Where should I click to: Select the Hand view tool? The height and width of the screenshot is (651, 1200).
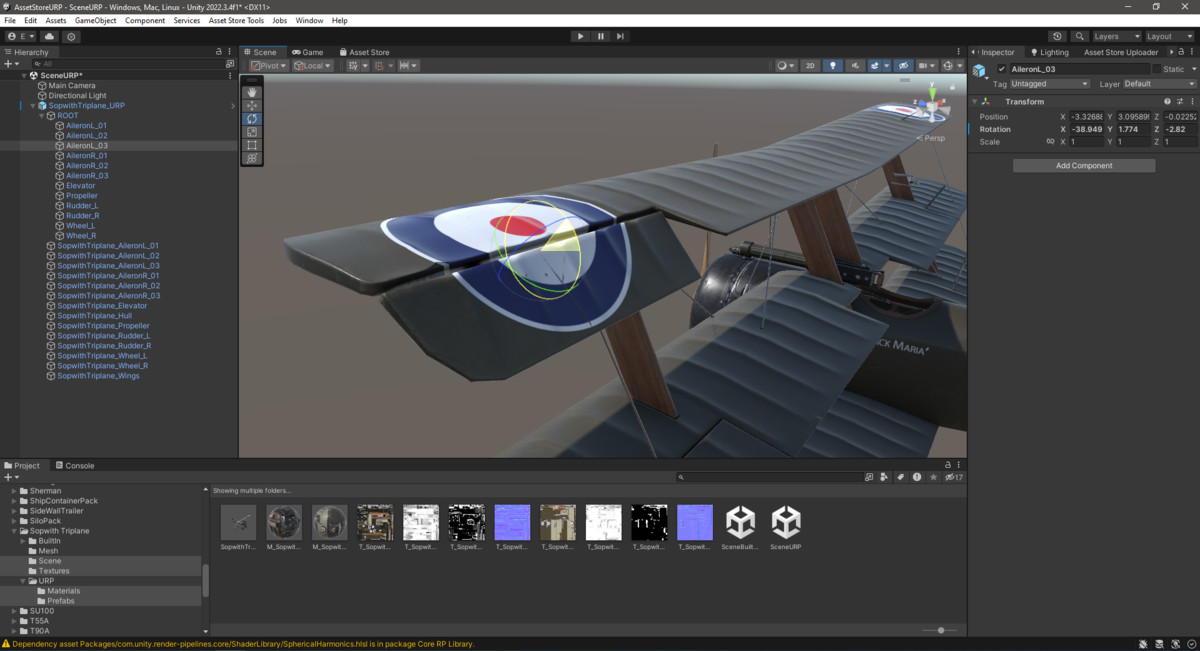tap(252, 92)
